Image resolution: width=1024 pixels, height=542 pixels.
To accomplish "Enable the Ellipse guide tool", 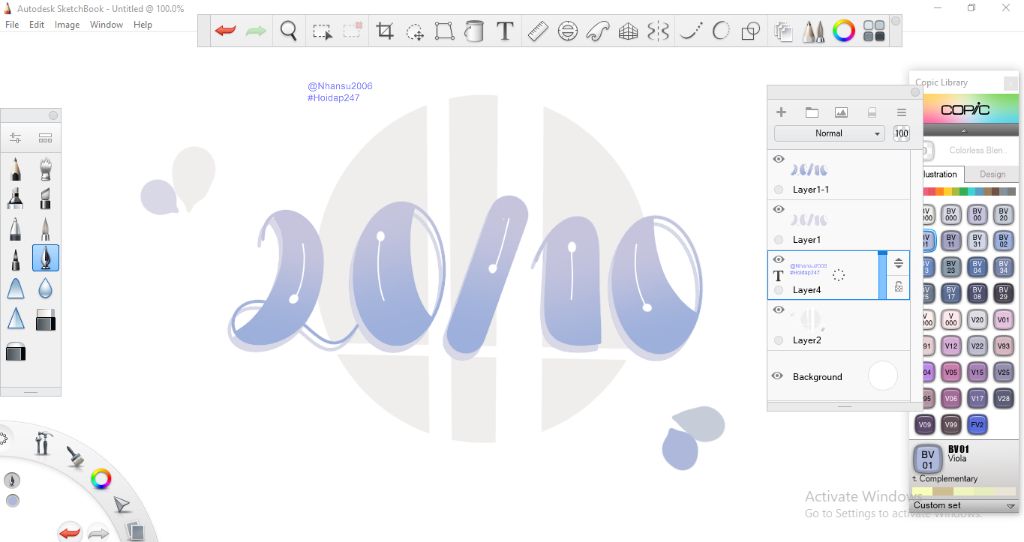I will coord(568,31).
